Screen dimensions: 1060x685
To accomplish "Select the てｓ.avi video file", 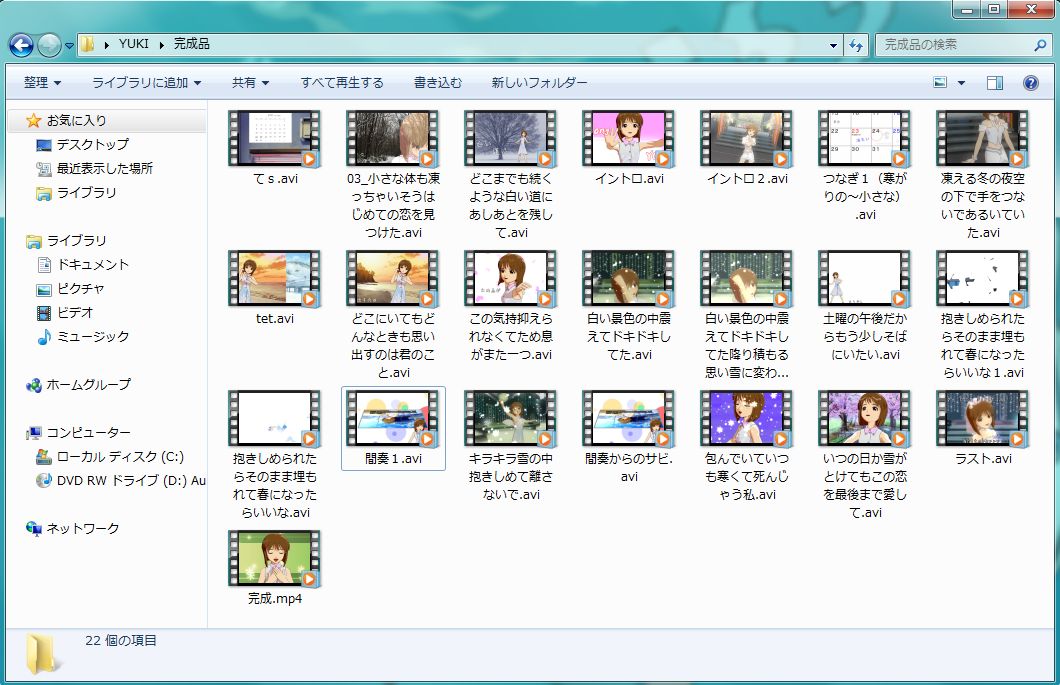I will coord(274,148).
